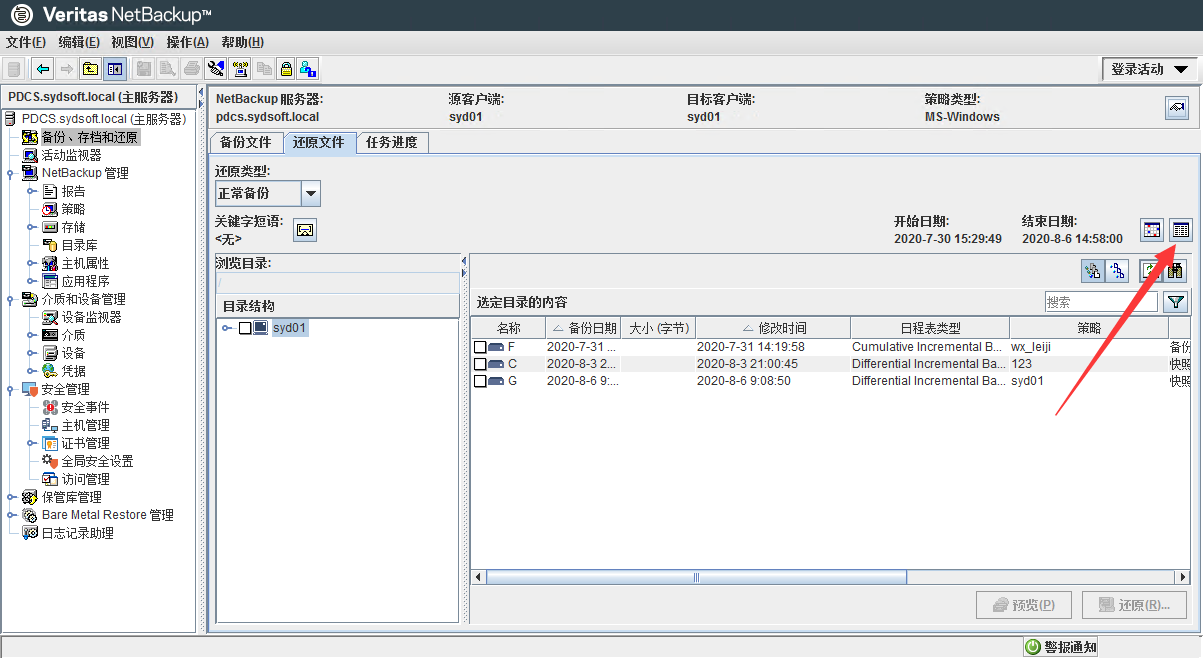Open the filter funnel icon

[x=1175, y=302]
